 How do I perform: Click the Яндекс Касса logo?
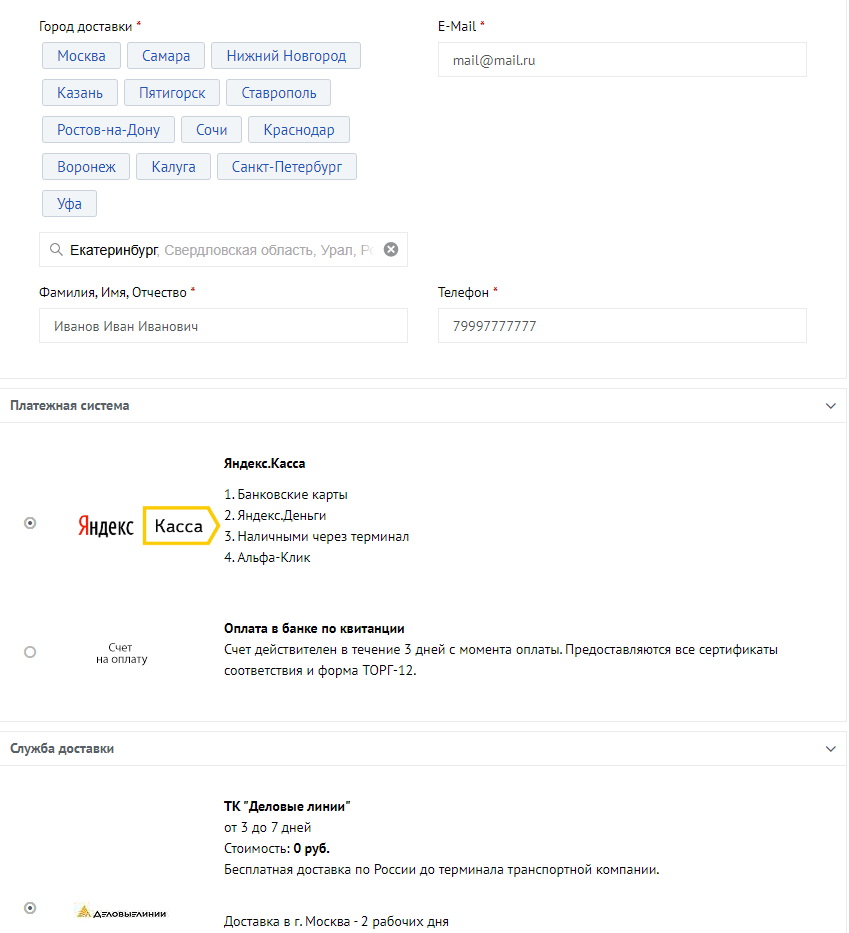coord(148,526)
